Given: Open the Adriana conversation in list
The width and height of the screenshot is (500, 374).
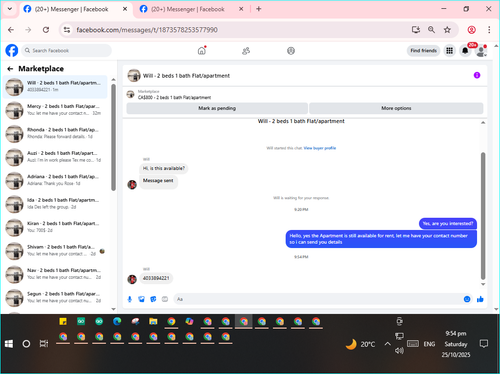Looking at the screenshot, I should click(x=55, y=180).
